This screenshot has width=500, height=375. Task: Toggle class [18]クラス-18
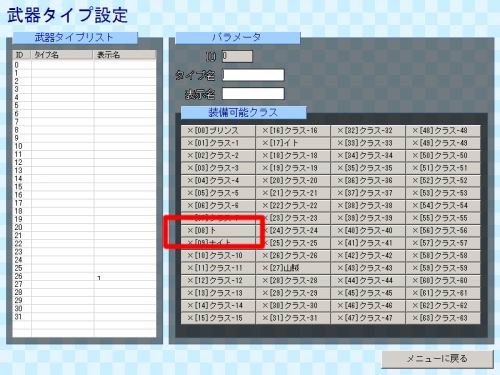(x=293, y=156)
